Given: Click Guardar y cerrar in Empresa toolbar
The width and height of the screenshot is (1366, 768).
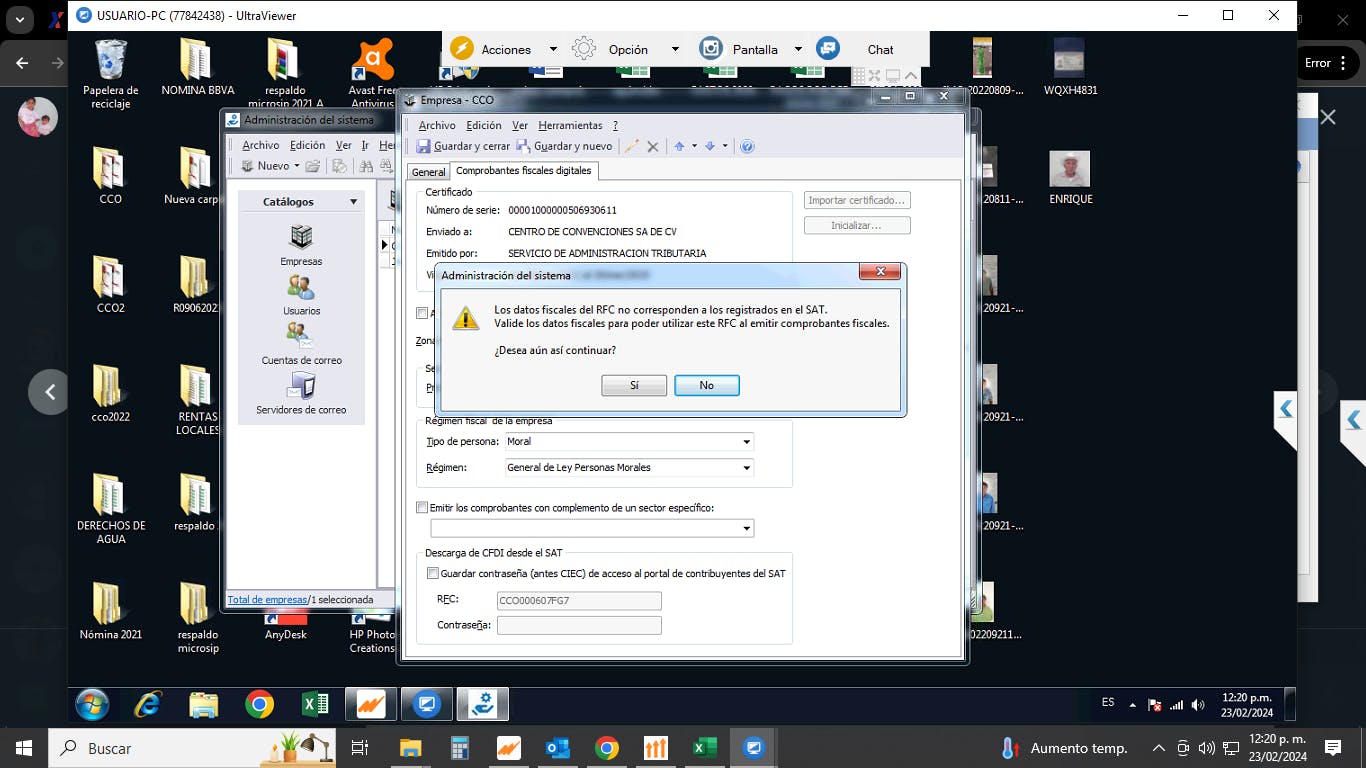Looking at the screenshot, I should [x=464, y=146].
